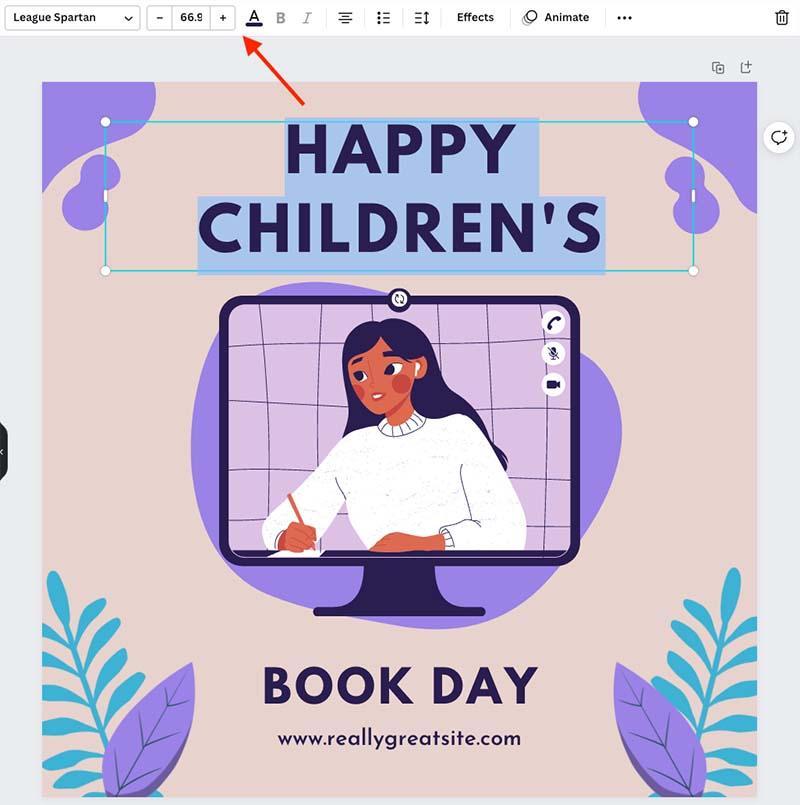Viewport: 800px width, 805px height.
Task: Open the Effects panel
Action: [x=475, y=17]
